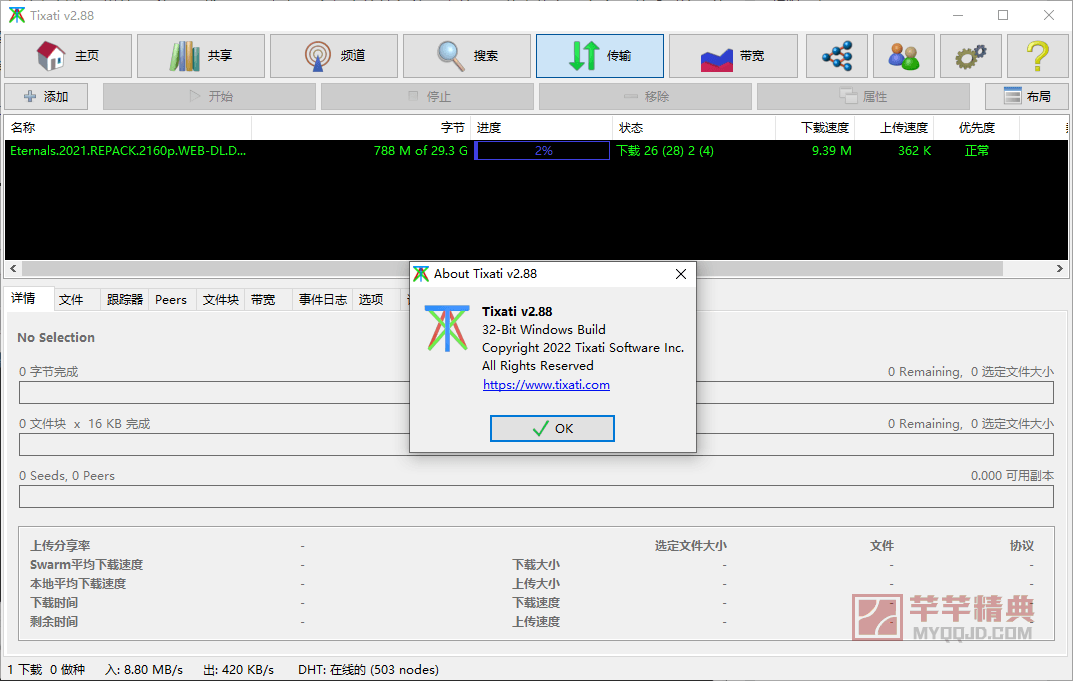Screen dimensions: 1073x681
Task: Click the Seeds and Peers availability bar
Action: click(536, 496)
